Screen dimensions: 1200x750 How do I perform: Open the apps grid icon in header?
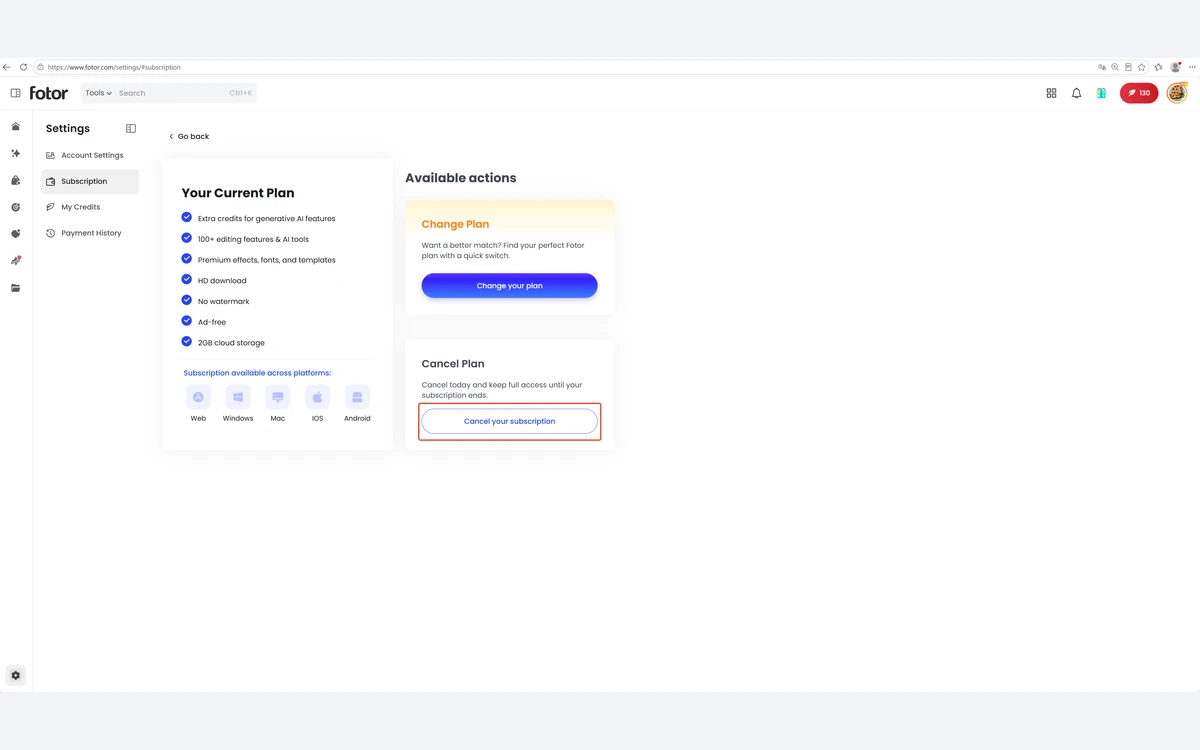point(1051,93)
